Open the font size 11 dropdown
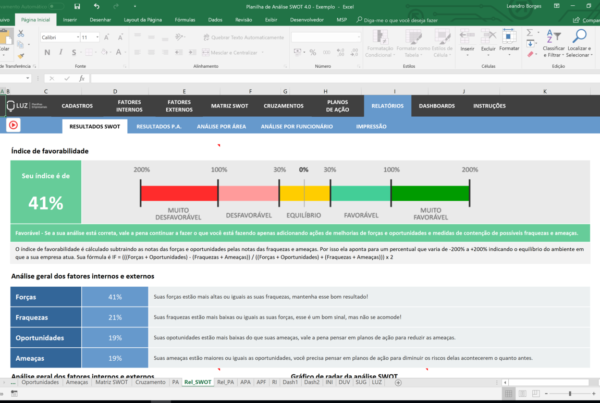The height and width of the screenshot is (403, 600). coord(97,37)
